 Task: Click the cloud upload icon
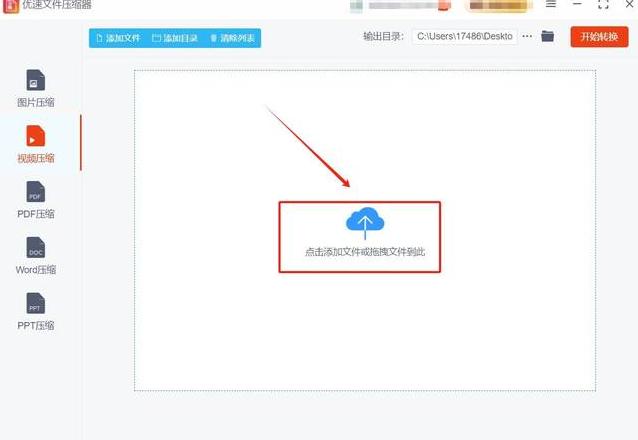click(365, 223)
